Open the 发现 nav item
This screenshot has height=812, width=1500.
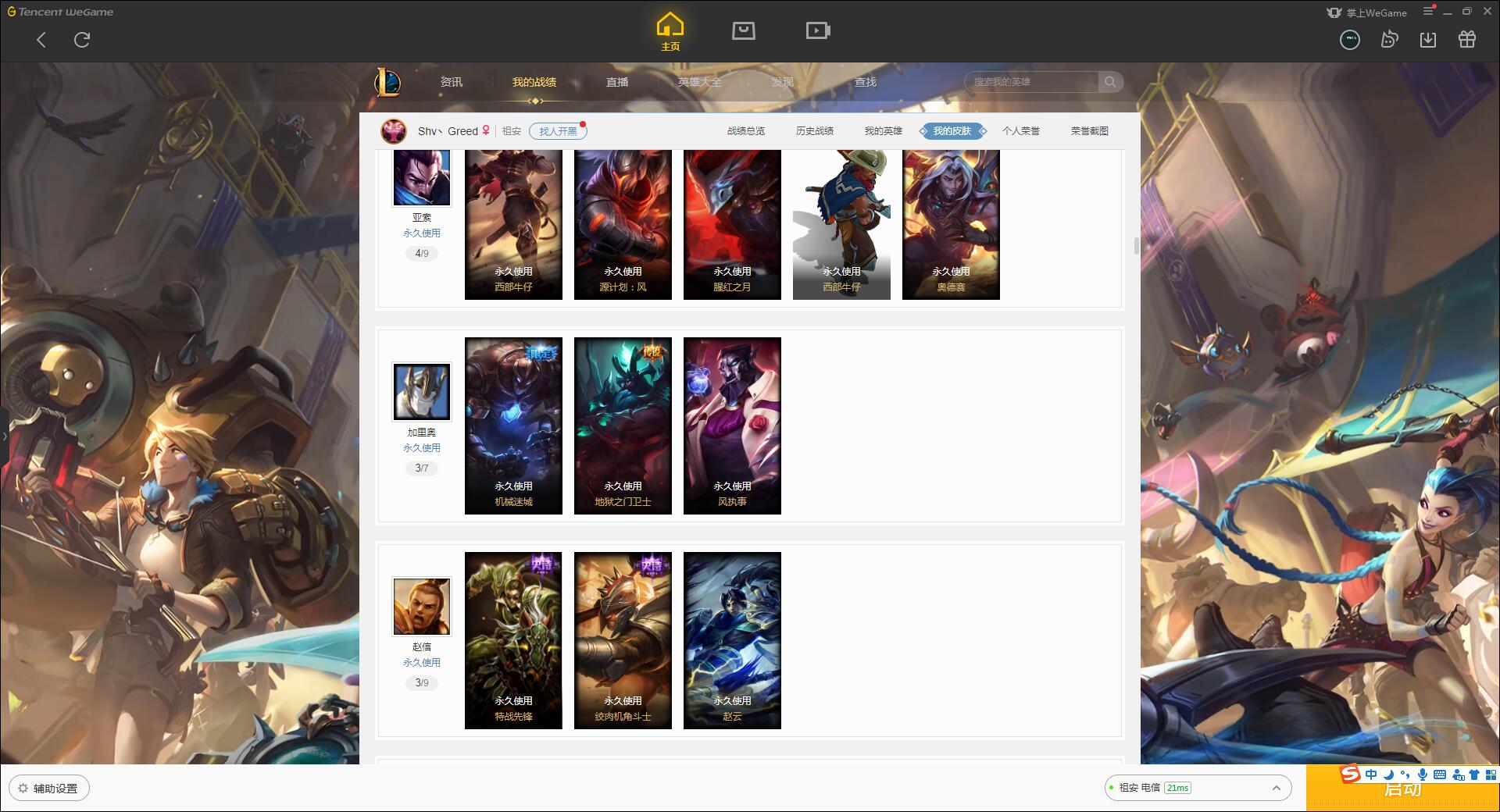click(x=783, y=82)
